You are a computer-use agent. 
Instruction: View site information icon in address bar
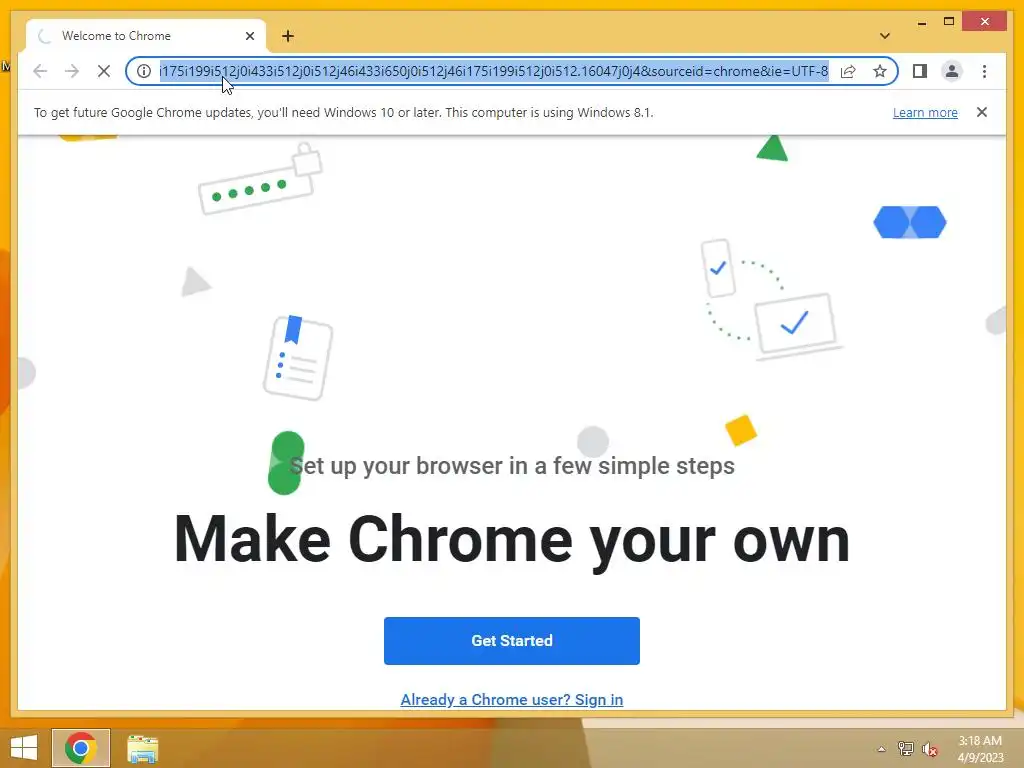pyautogui.click(x=144, y=71)
